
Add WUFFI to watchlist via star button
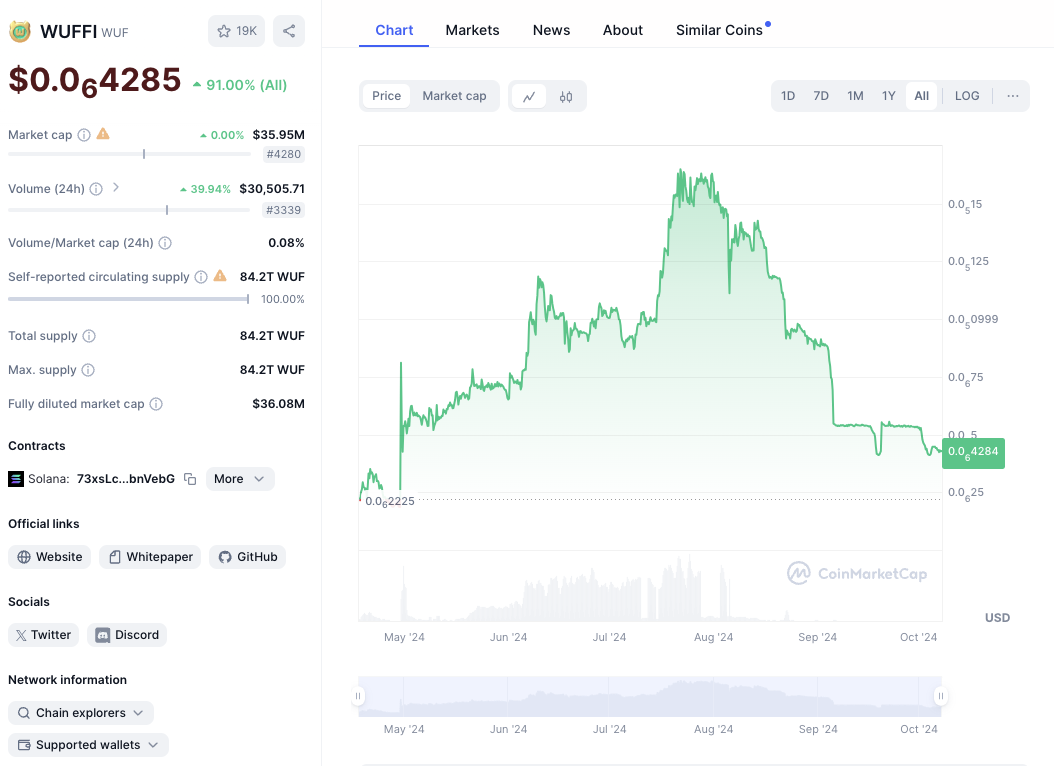(x=237, y=31)
